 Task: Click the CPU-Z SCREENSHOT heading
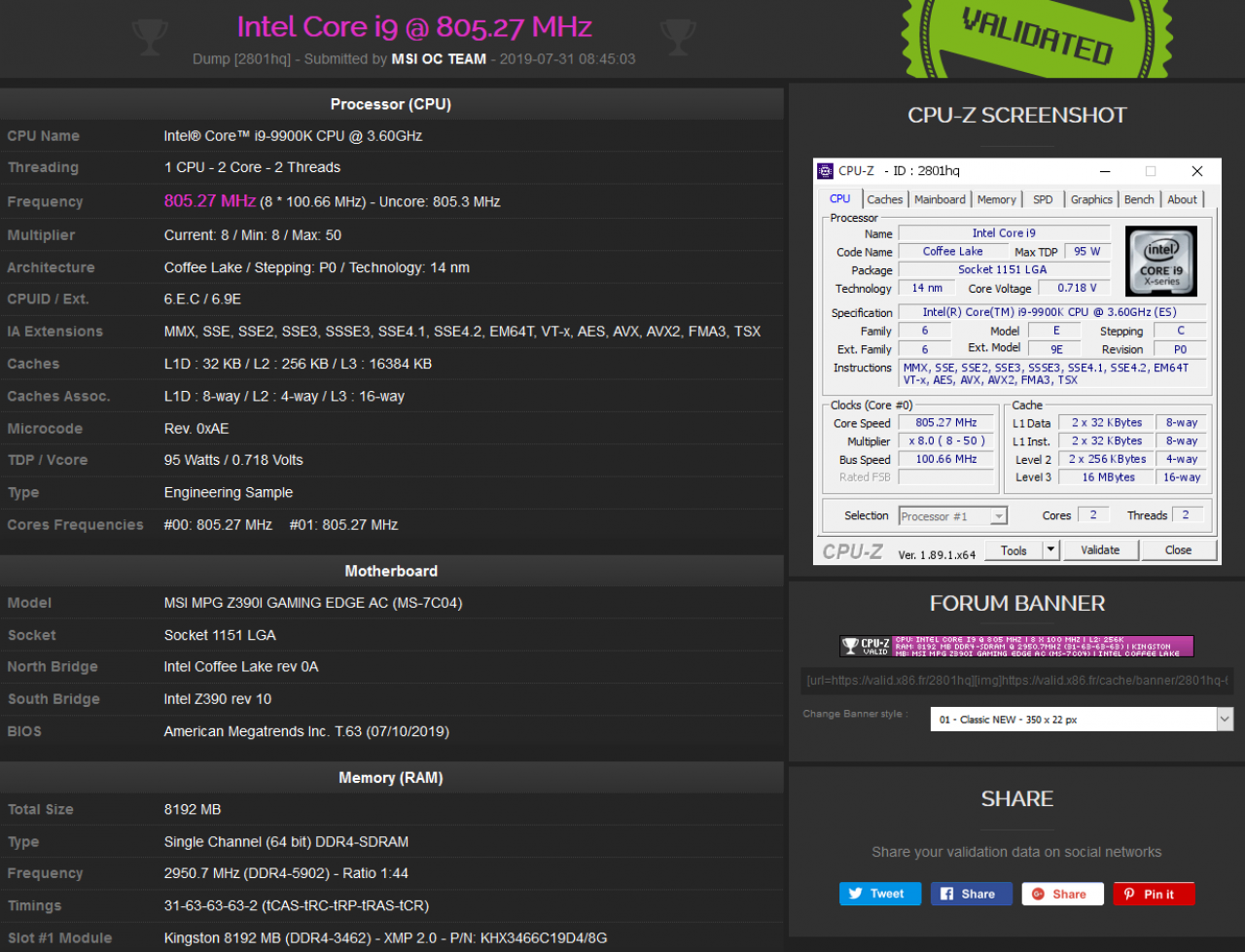click(x=1016, y=115)
